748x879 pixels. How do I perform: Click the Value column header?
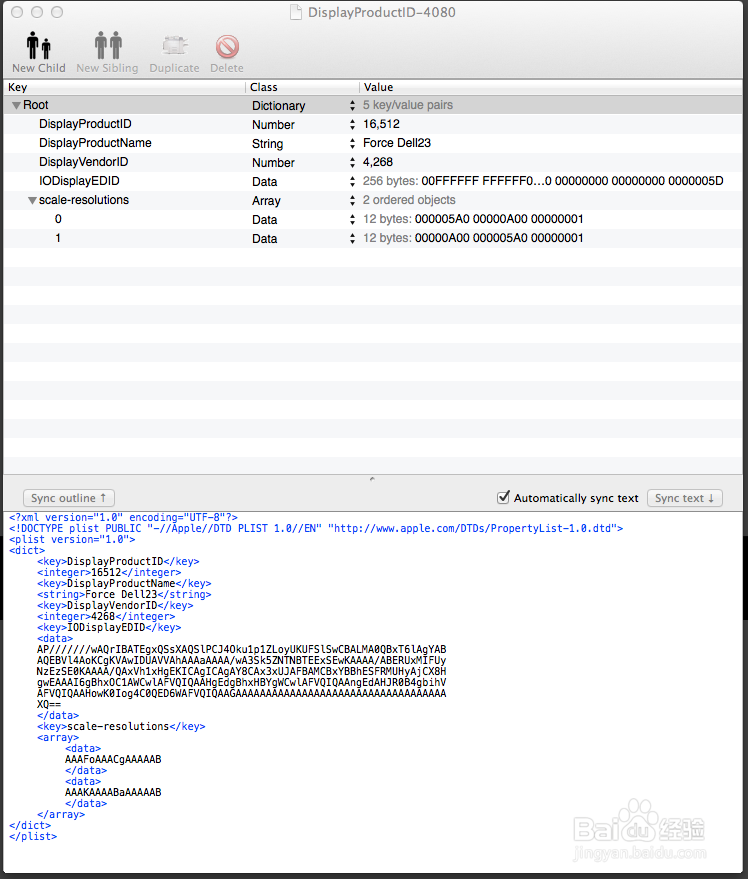(551, 87)
